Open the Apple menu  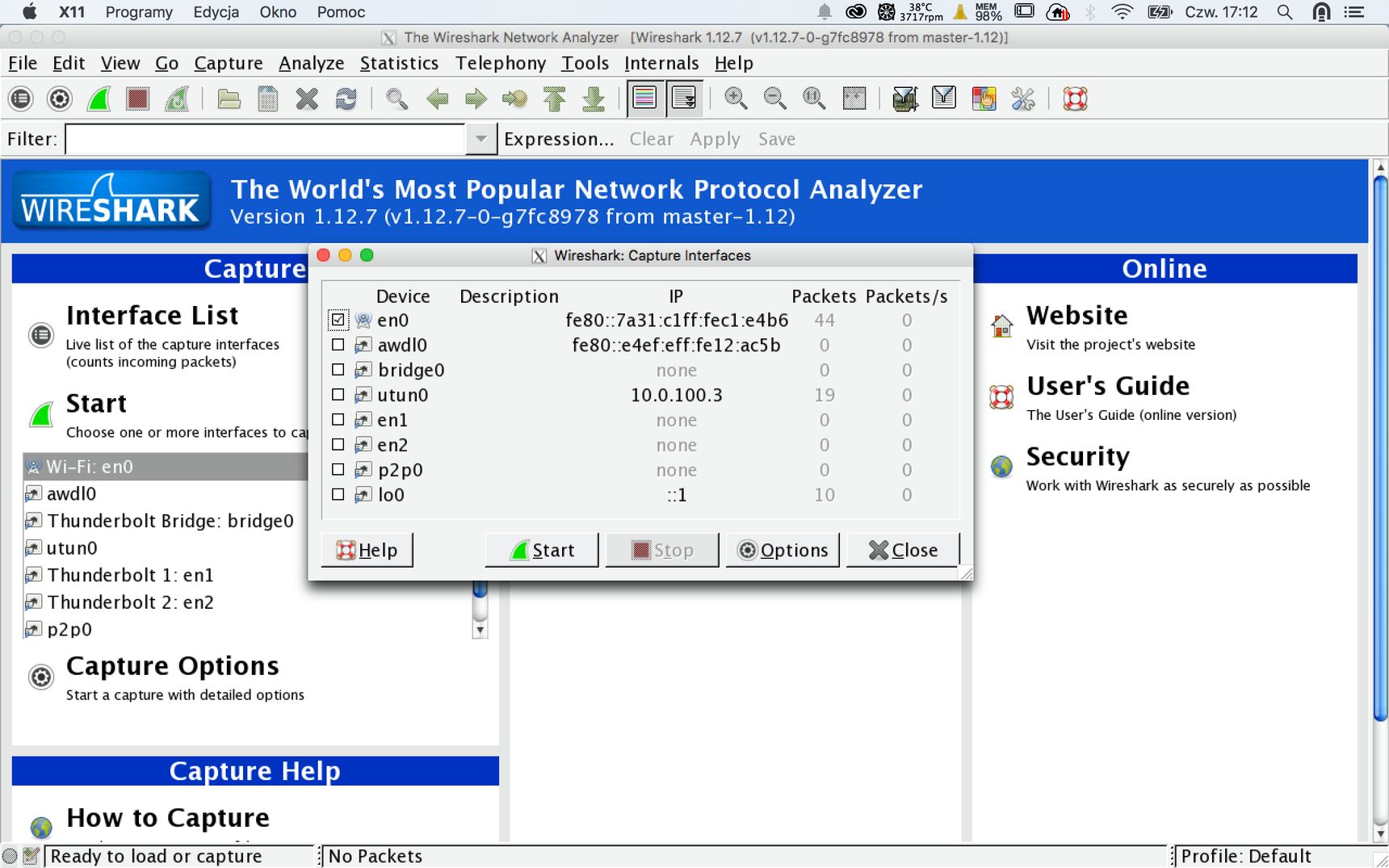(29, 12)
